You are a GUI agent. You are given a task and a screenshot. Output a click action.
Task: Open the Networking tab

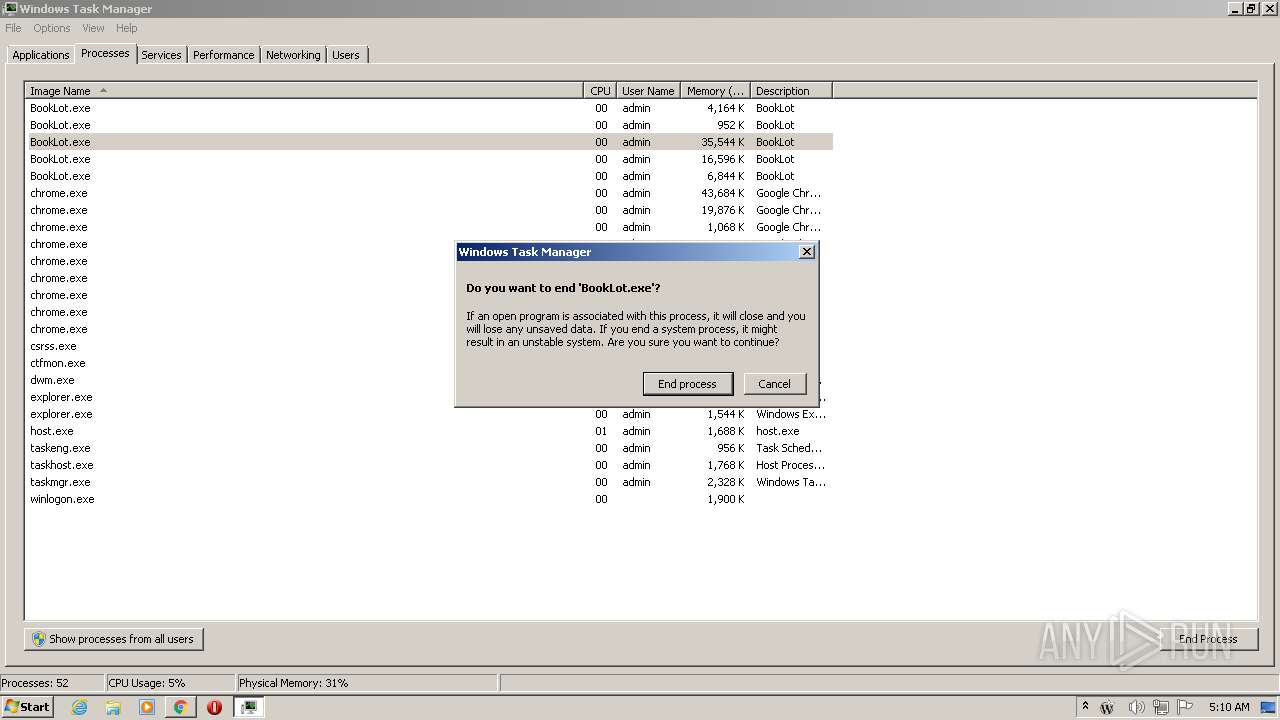293,55
